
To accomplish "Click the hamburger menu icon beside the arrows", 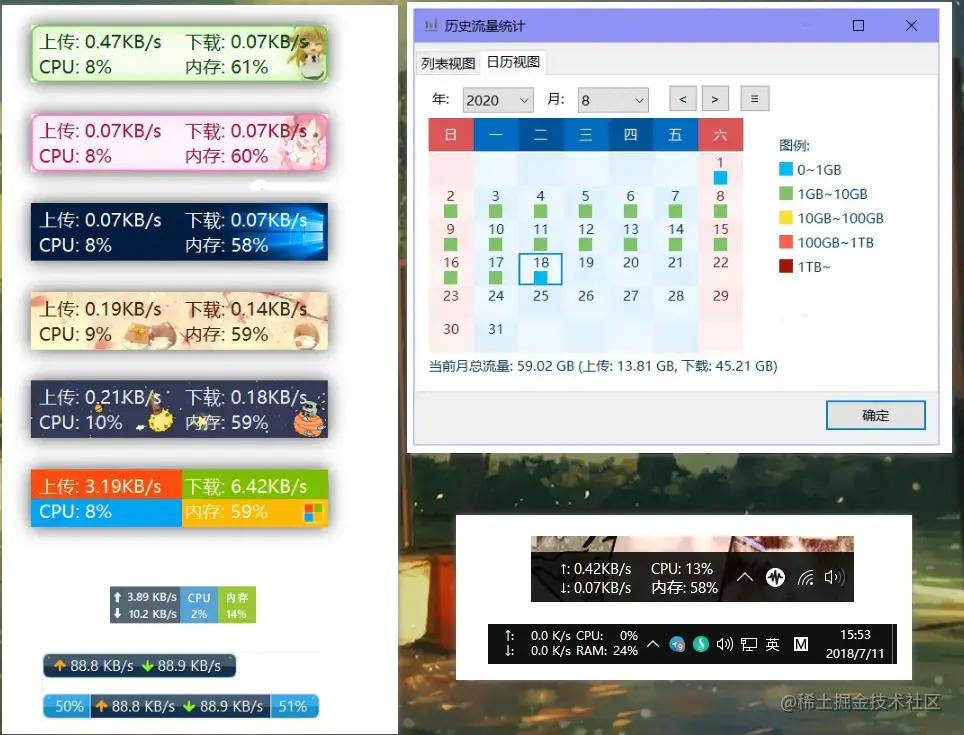I will pyautogui.click(x=754, y=98).
